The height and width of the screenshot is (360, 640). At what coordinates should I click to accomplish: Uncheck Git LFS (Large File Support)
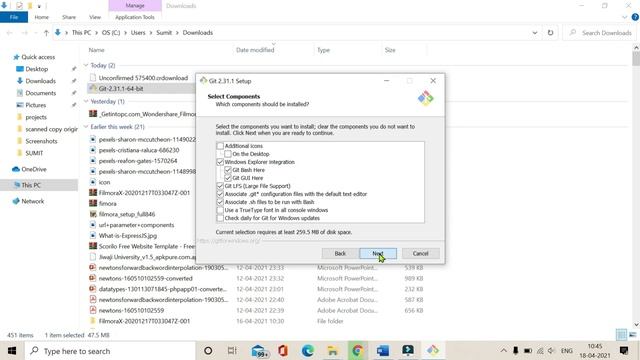(x=220, y=186)
